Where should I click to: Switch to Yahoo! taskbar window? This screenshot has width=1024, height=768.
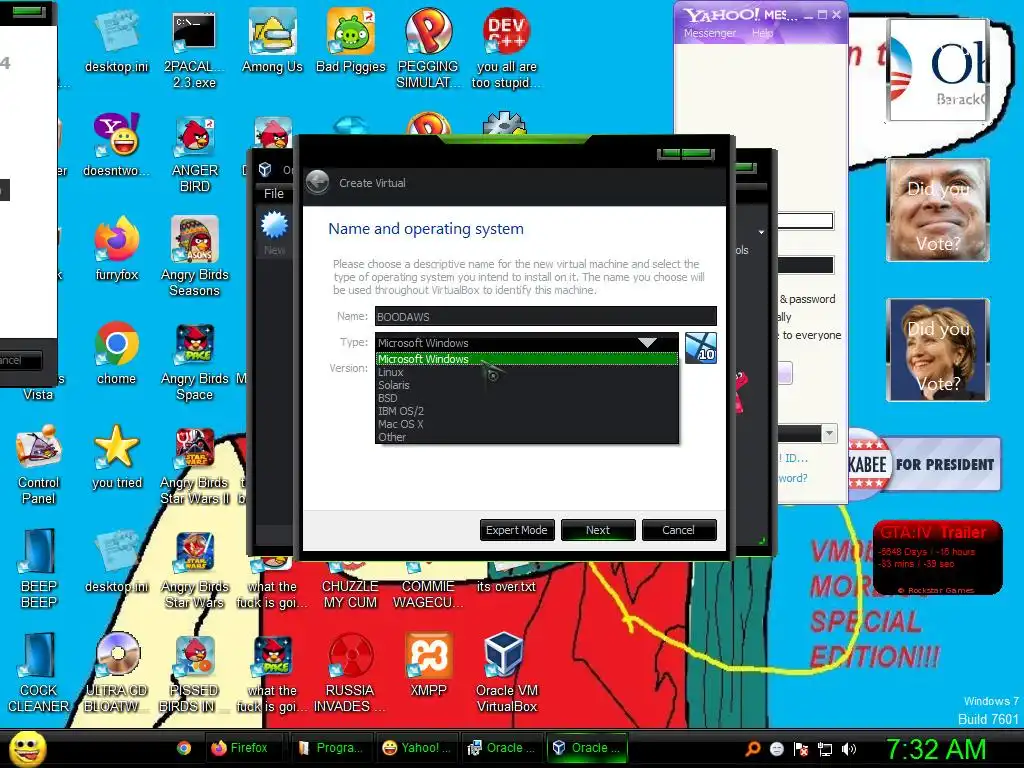(x=417, y=748)
